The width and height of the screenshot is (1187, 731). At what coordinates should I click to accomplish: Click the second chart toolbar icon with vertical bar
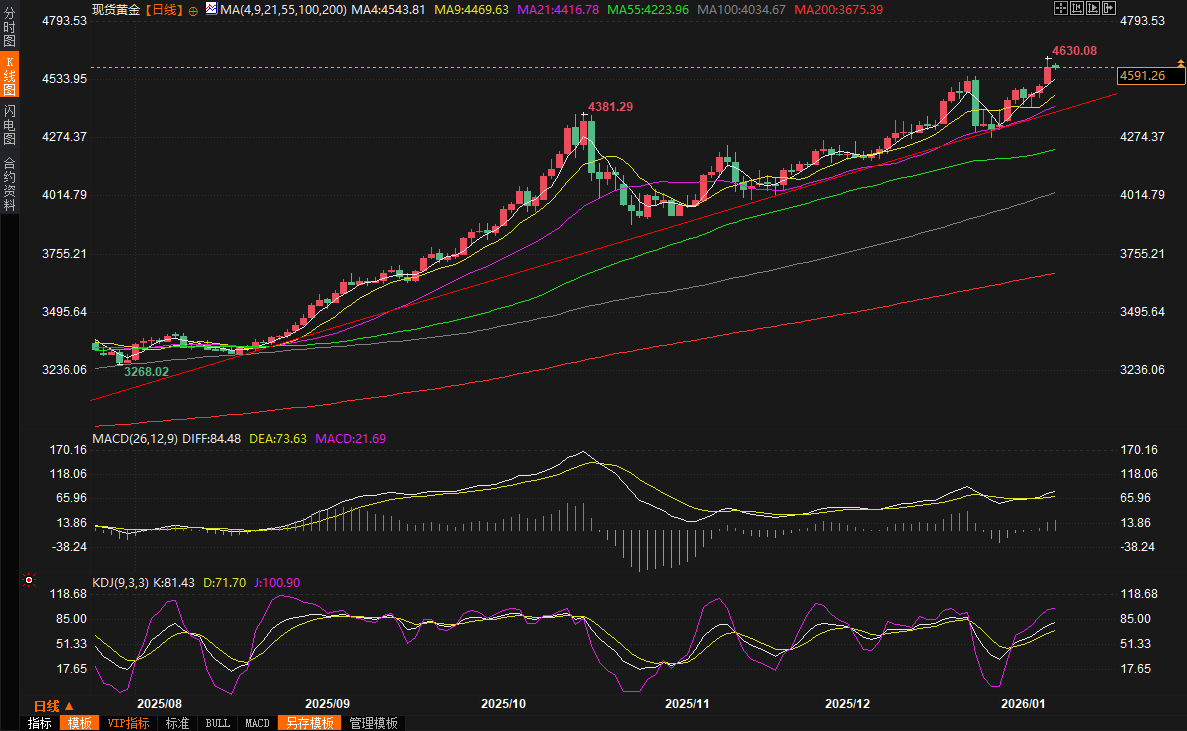(1076, 9)
